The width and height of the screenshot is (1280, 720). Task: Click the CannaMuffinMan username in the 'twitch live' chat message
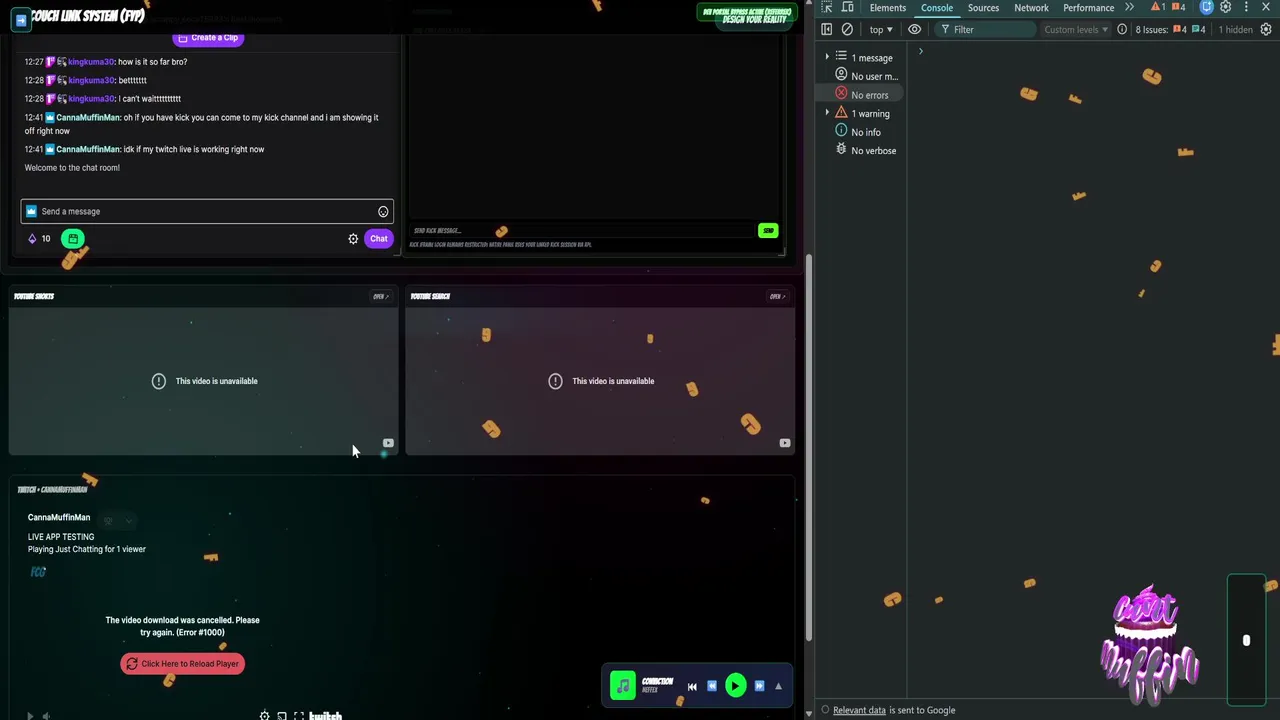(88, 150)
